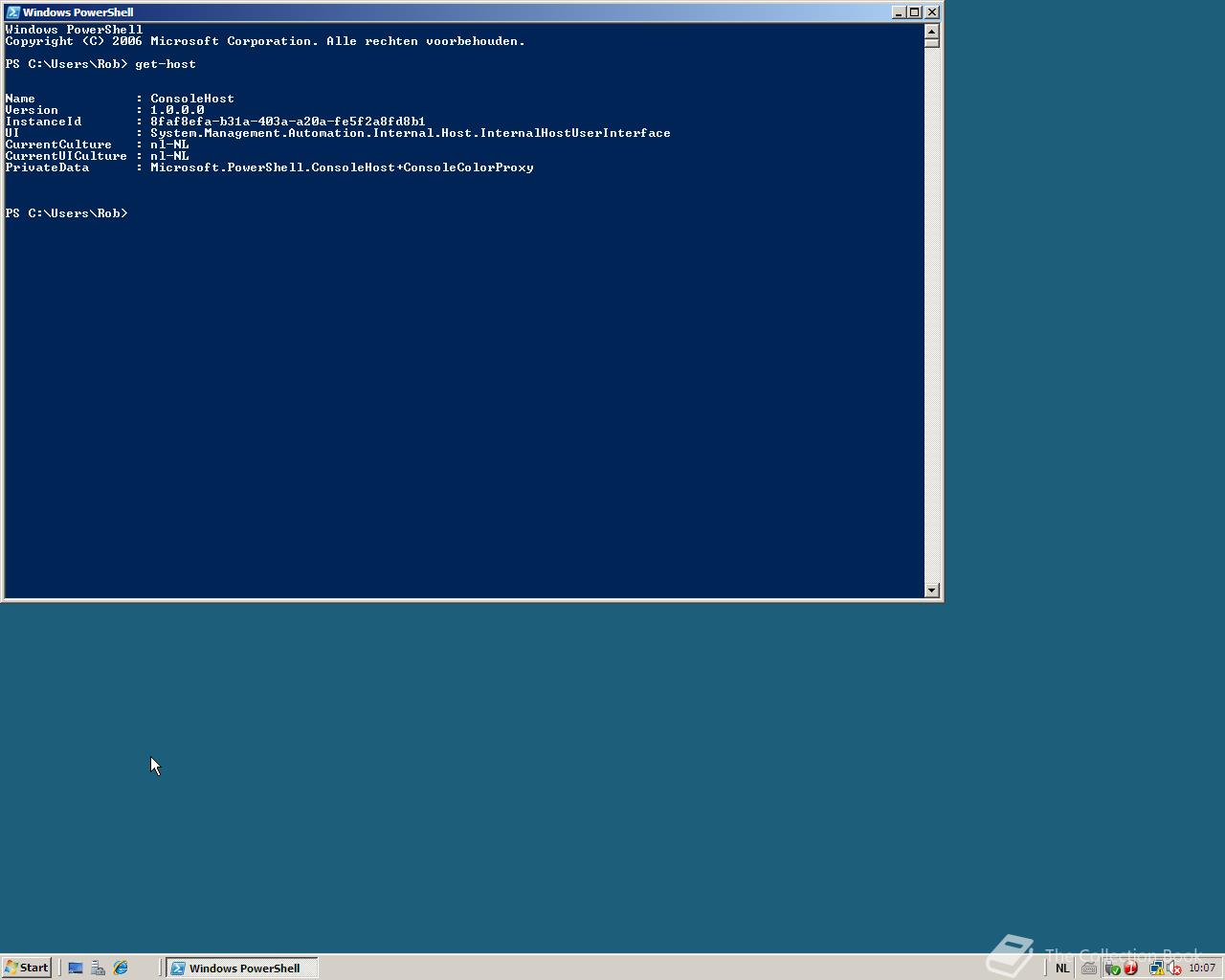
Task: Maximize the Windows PowerShell window
Action: (x=914, y=12)
